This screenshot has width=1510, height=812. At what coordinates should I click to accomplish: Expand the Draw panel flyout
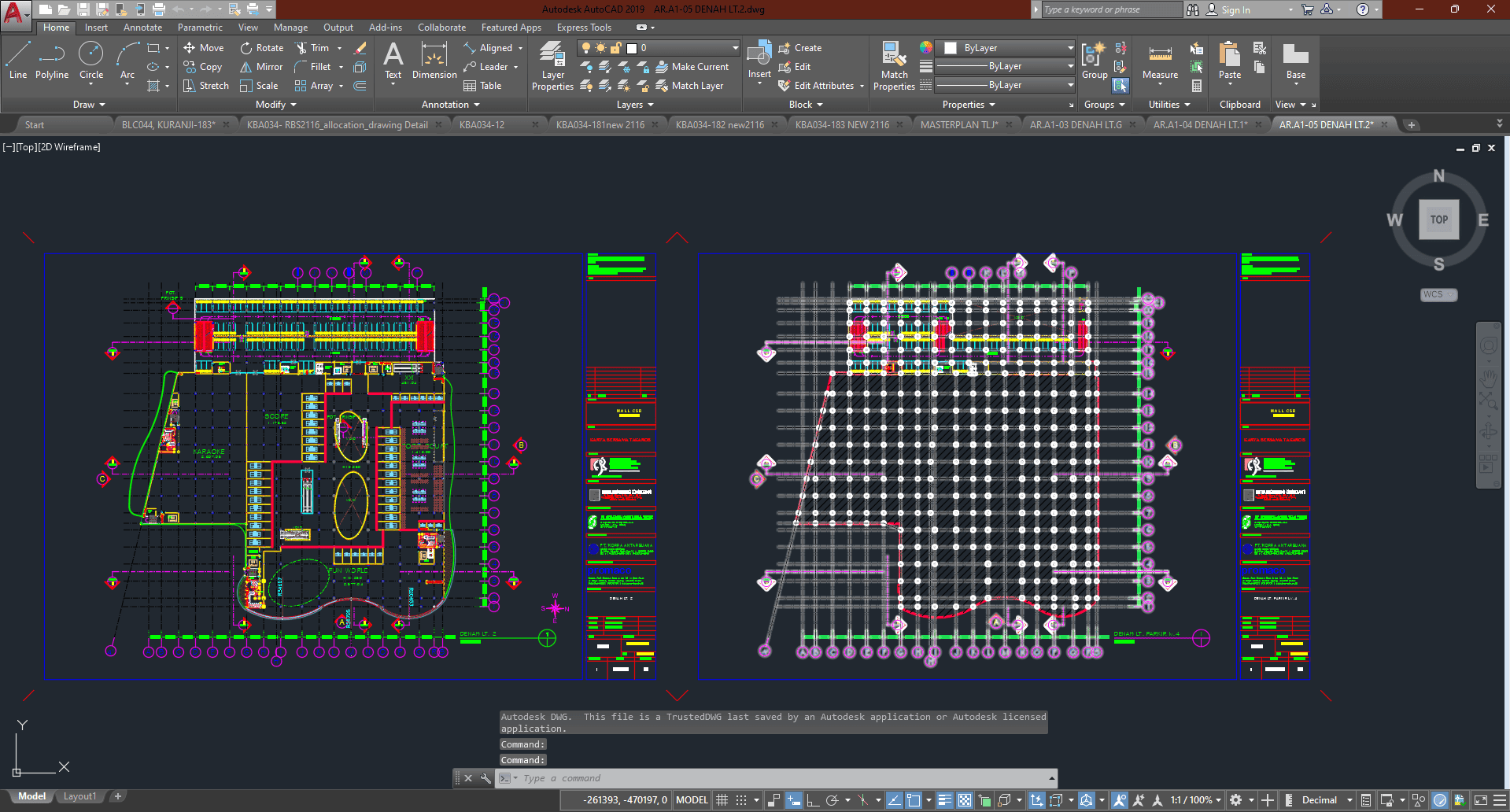[x=89, y=105]
